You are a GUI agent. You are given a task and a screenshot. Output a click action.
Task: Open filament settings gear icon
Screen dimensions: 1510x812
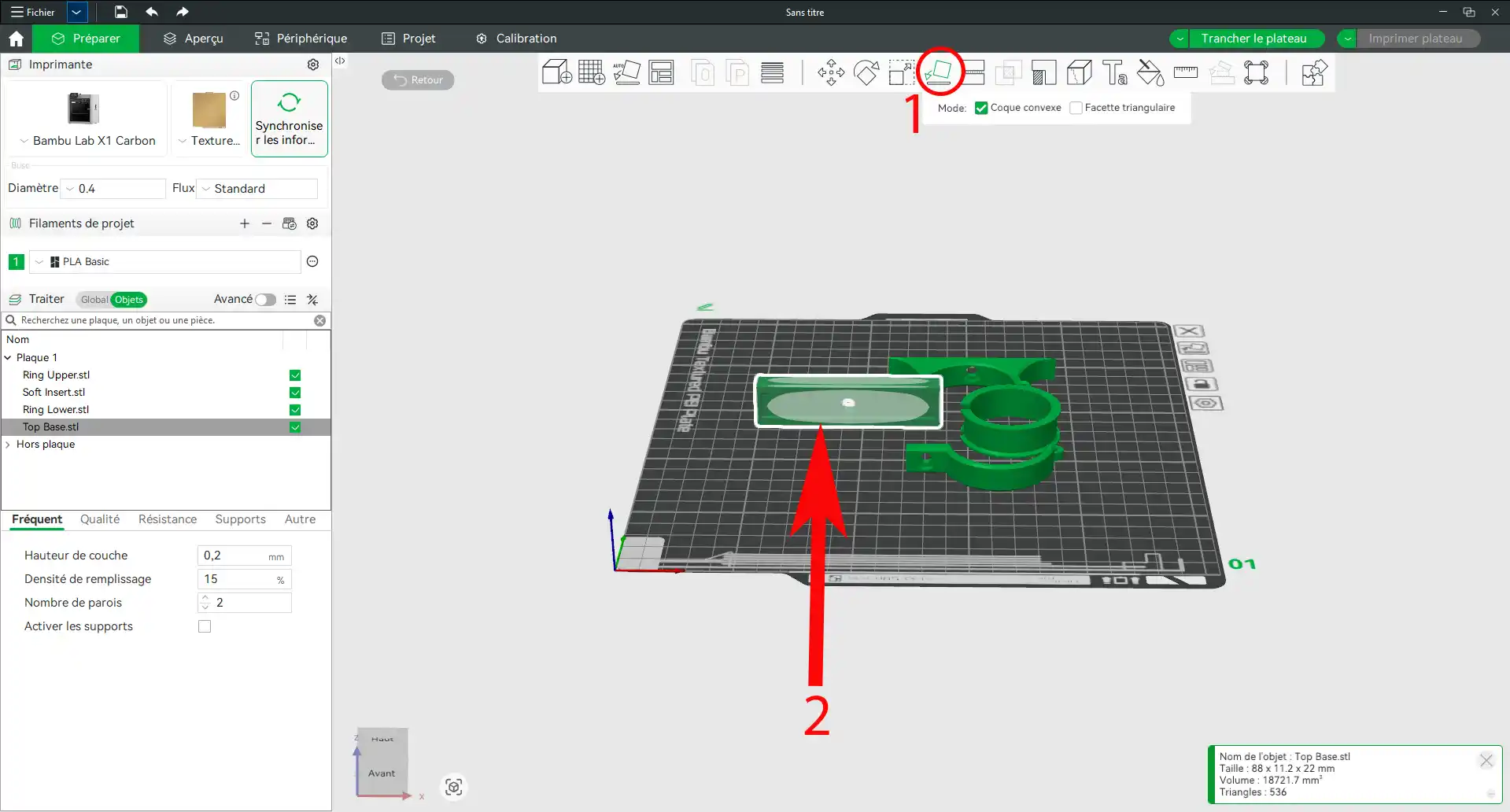tap(312, 223)
